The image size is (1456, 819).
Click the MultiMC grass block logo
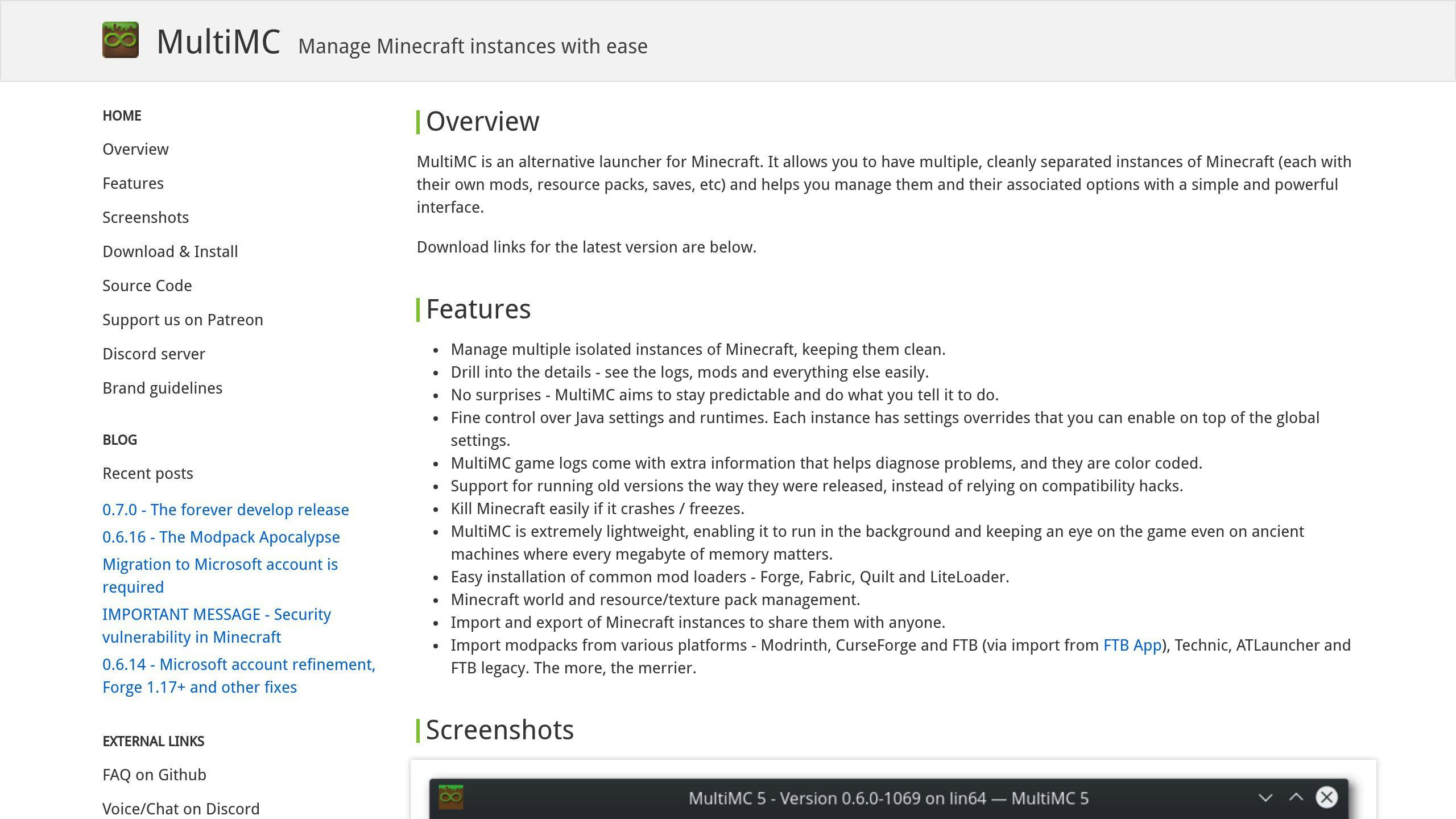click(x=121, y=40)
